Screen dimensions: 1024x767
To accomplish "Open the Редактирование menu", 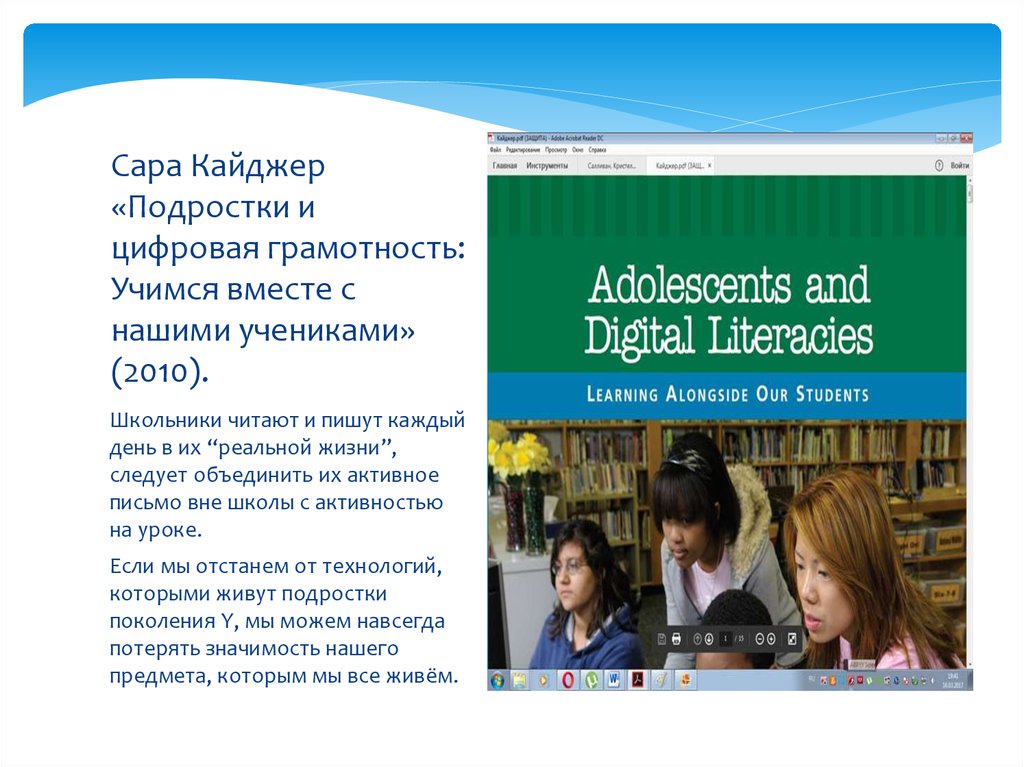I will [x=522, y=148].
